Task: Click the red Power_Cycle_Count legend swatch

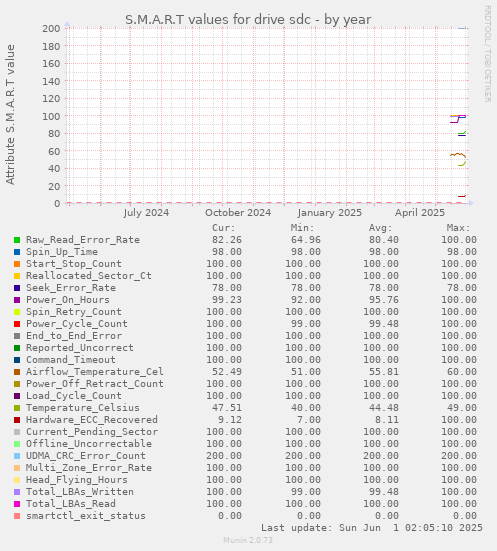Action: pos(17,324)
